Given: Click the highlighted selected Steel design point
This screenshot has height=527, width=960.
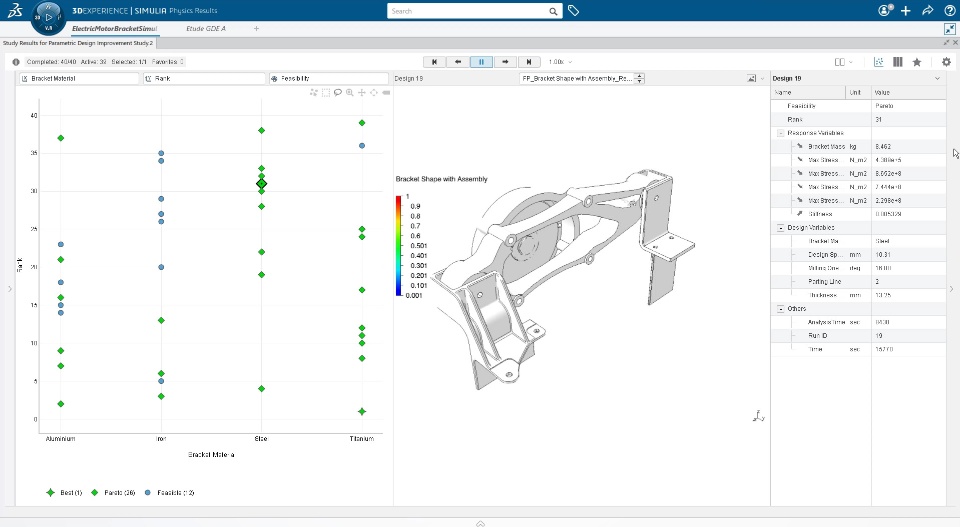Looking at the screenshot, I should pos(261,184).
